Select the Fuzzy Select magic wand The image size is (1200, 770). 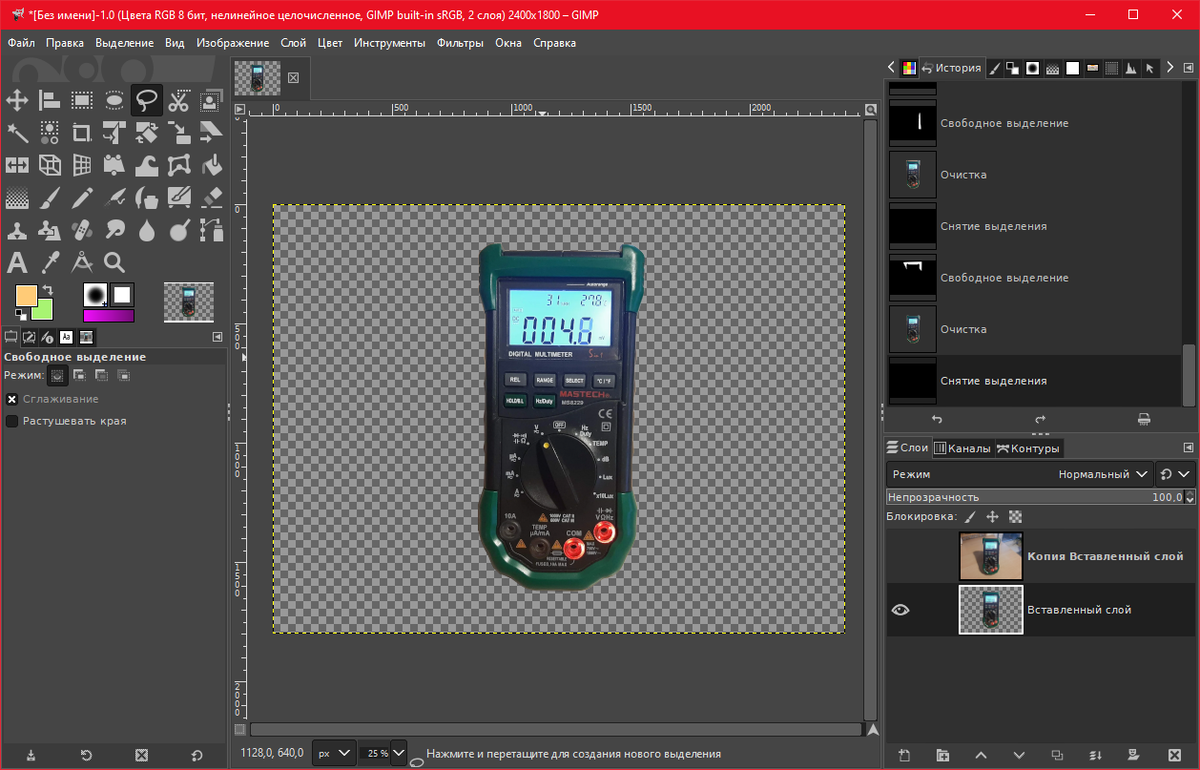point(17,133)
